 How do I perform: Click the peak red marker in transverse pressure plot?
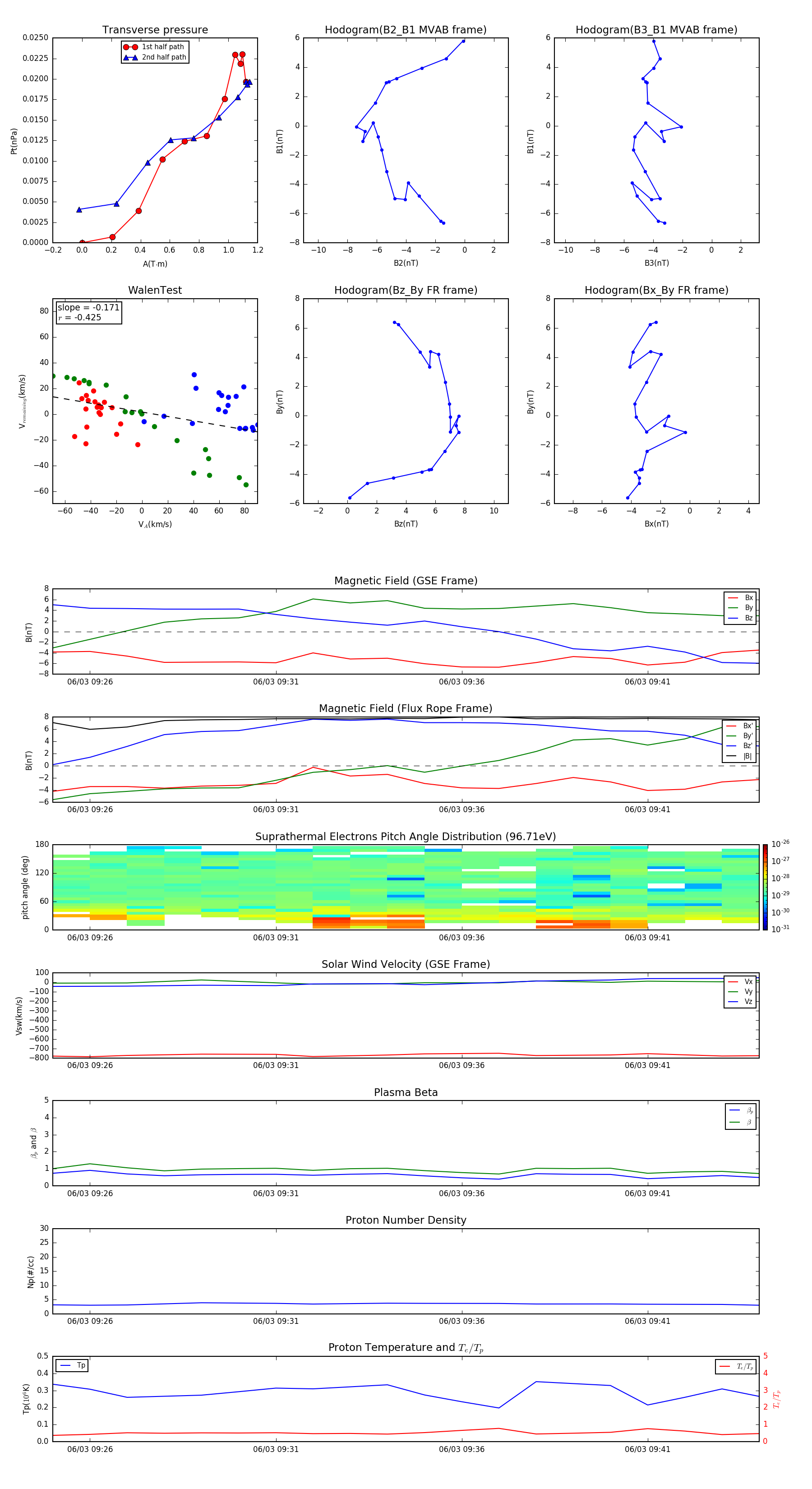click(x=242, y=54)
